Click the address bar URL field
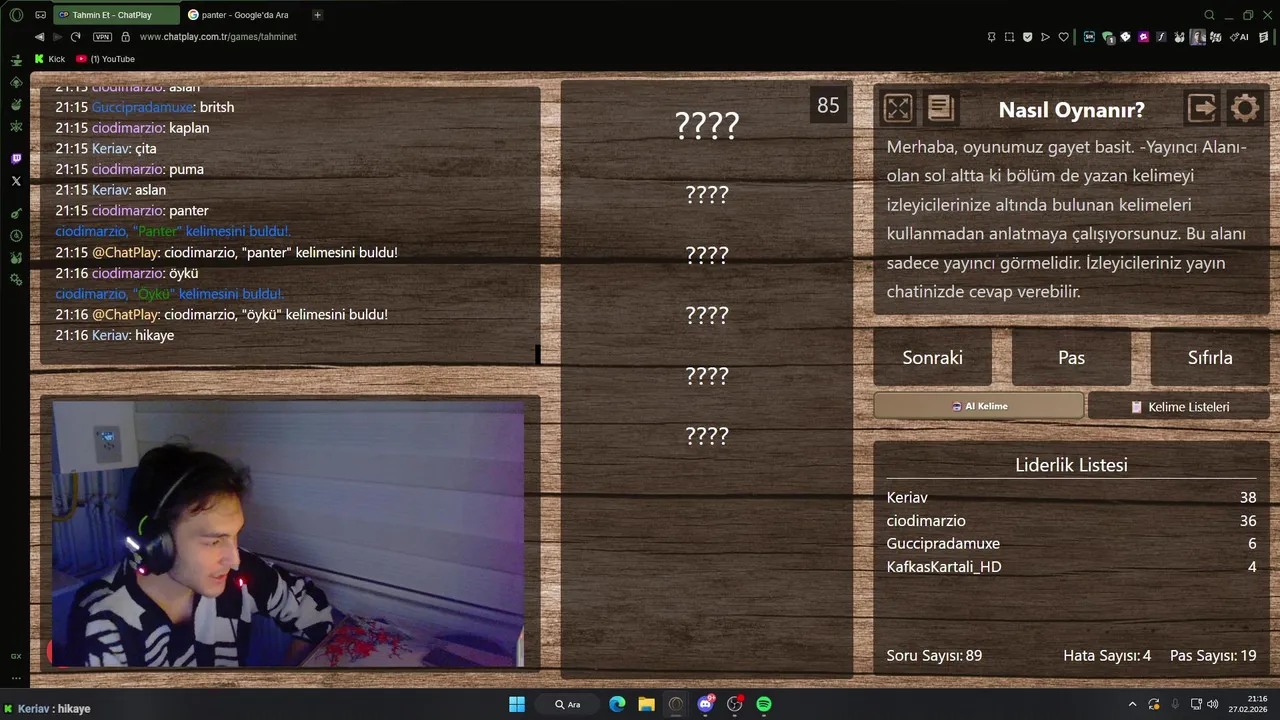The height and width of the screenshot is (720, 1280). click(x=218, y=37)
